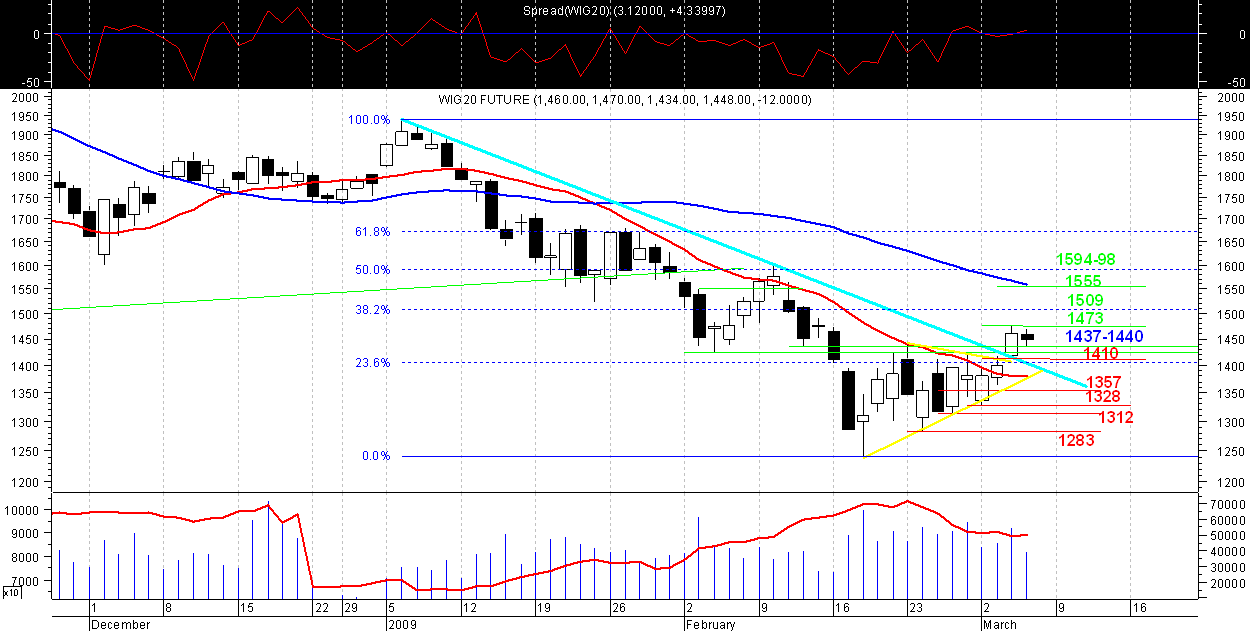Select the March month marker
The height and width of the screenshot is (631, 1250).
[x=999, y=625]
